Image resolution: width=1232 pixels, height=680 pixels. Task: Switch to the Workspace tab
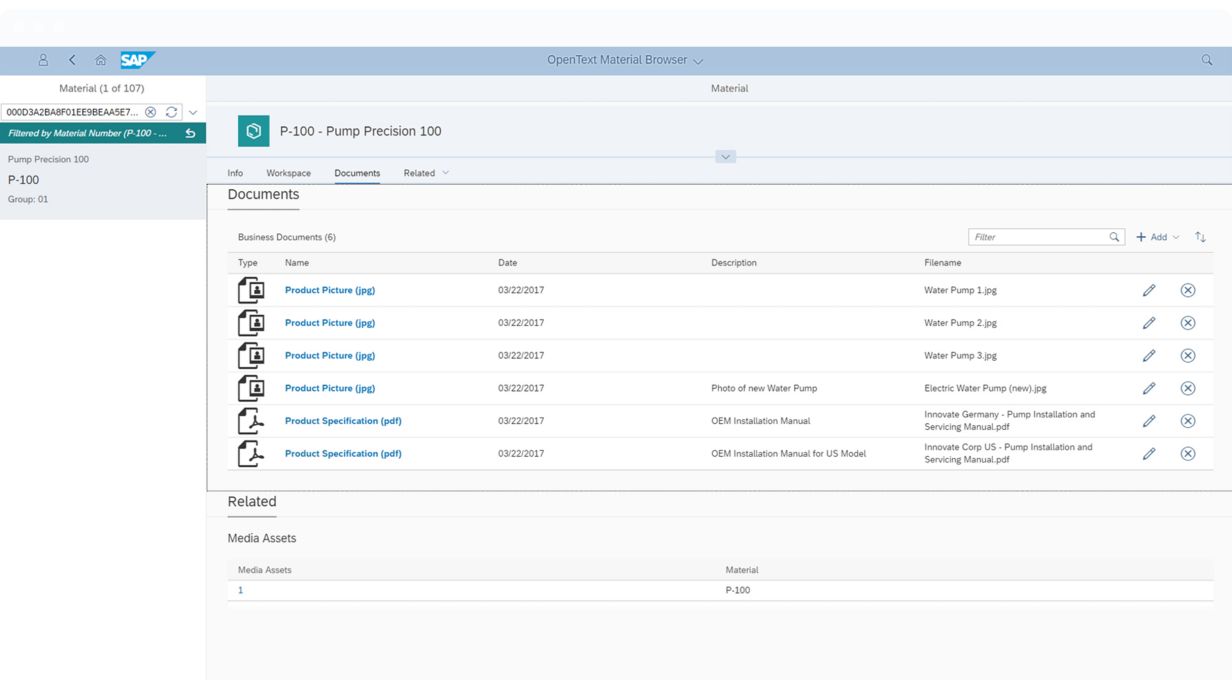[x=288, y=173]
